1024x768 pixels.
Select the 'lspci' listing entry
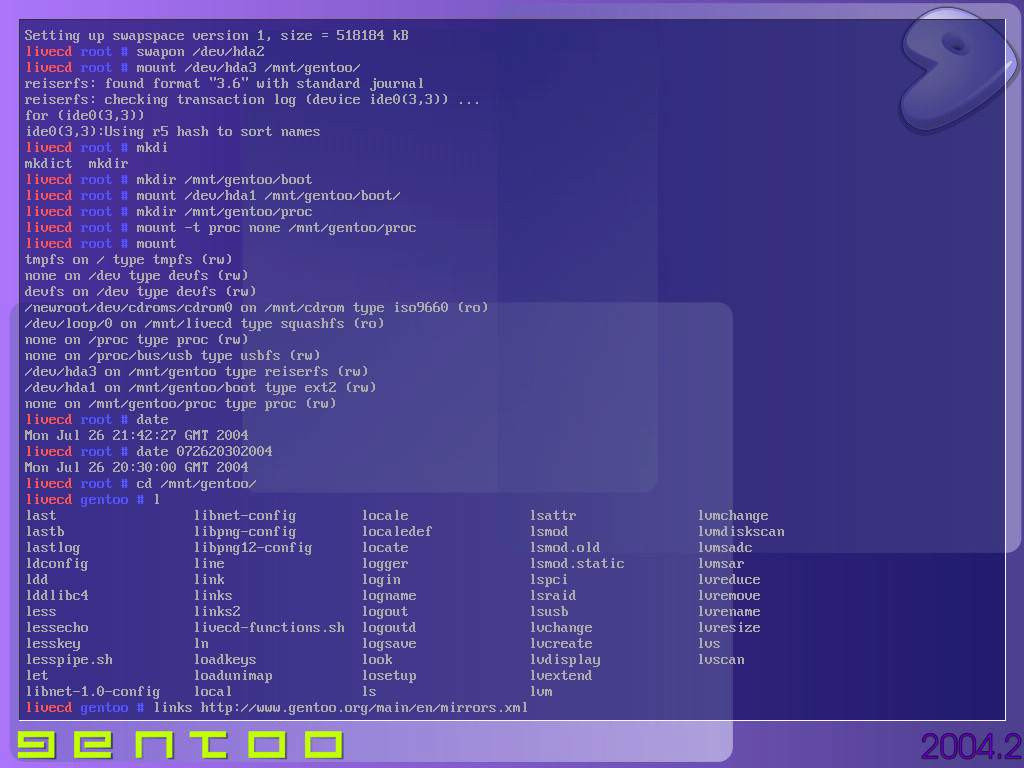pos(549,580)
